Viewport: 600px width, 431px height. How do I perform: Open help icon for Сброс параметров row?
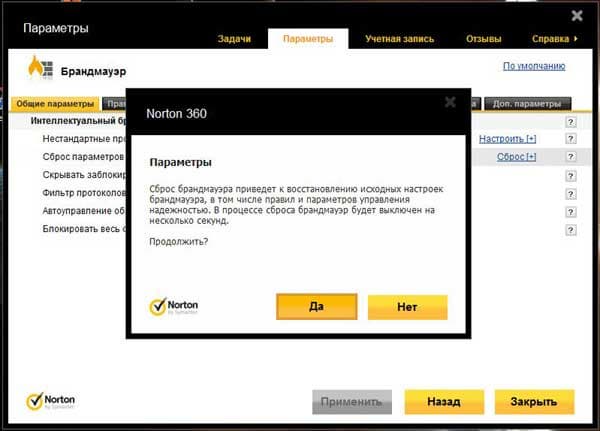pos(571,157)
